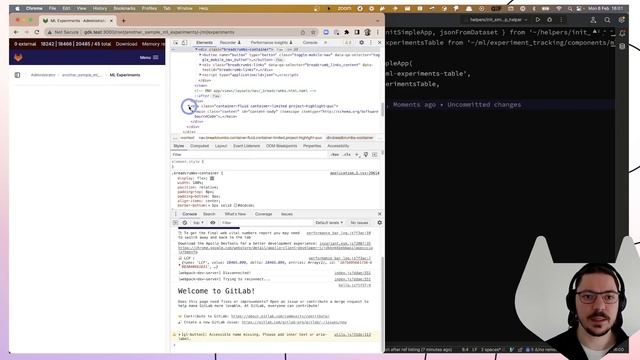Open the drawer three-dot menu
This screenshot has height=360, width=640.
tap(176, 214)
